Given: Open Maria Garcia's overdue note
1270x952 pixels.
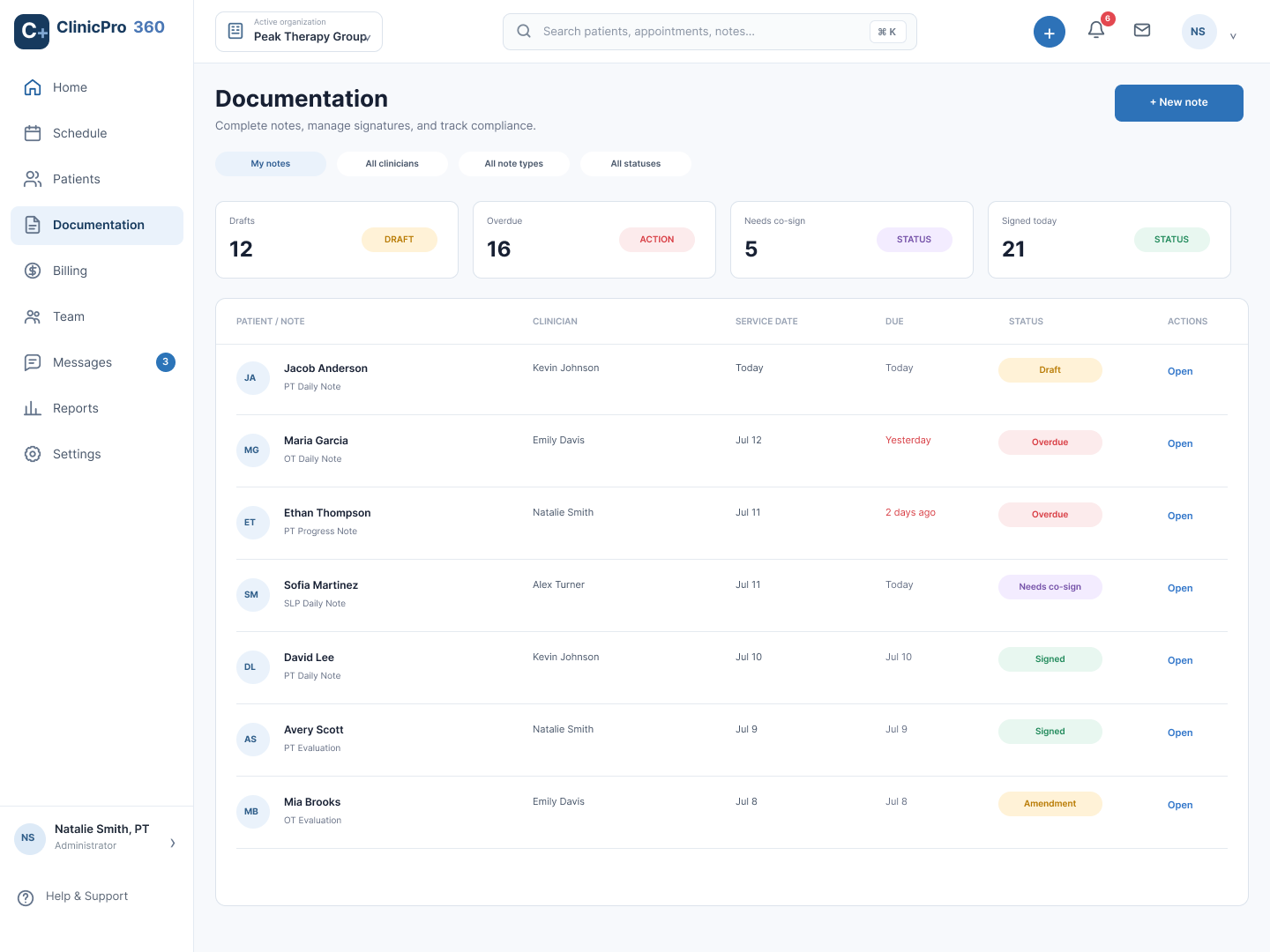Looking at the screenshot, I should 1180,444.
